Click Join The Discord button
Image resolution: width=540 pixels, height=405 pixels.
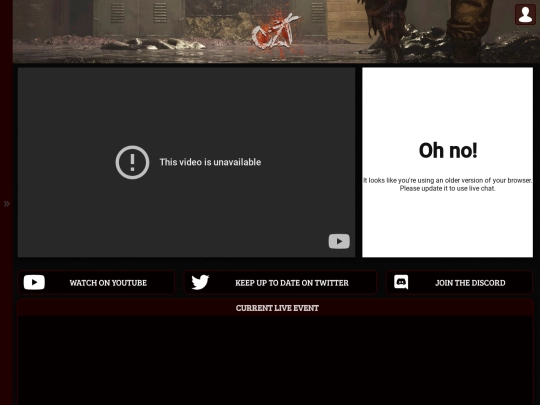point(459,282)
